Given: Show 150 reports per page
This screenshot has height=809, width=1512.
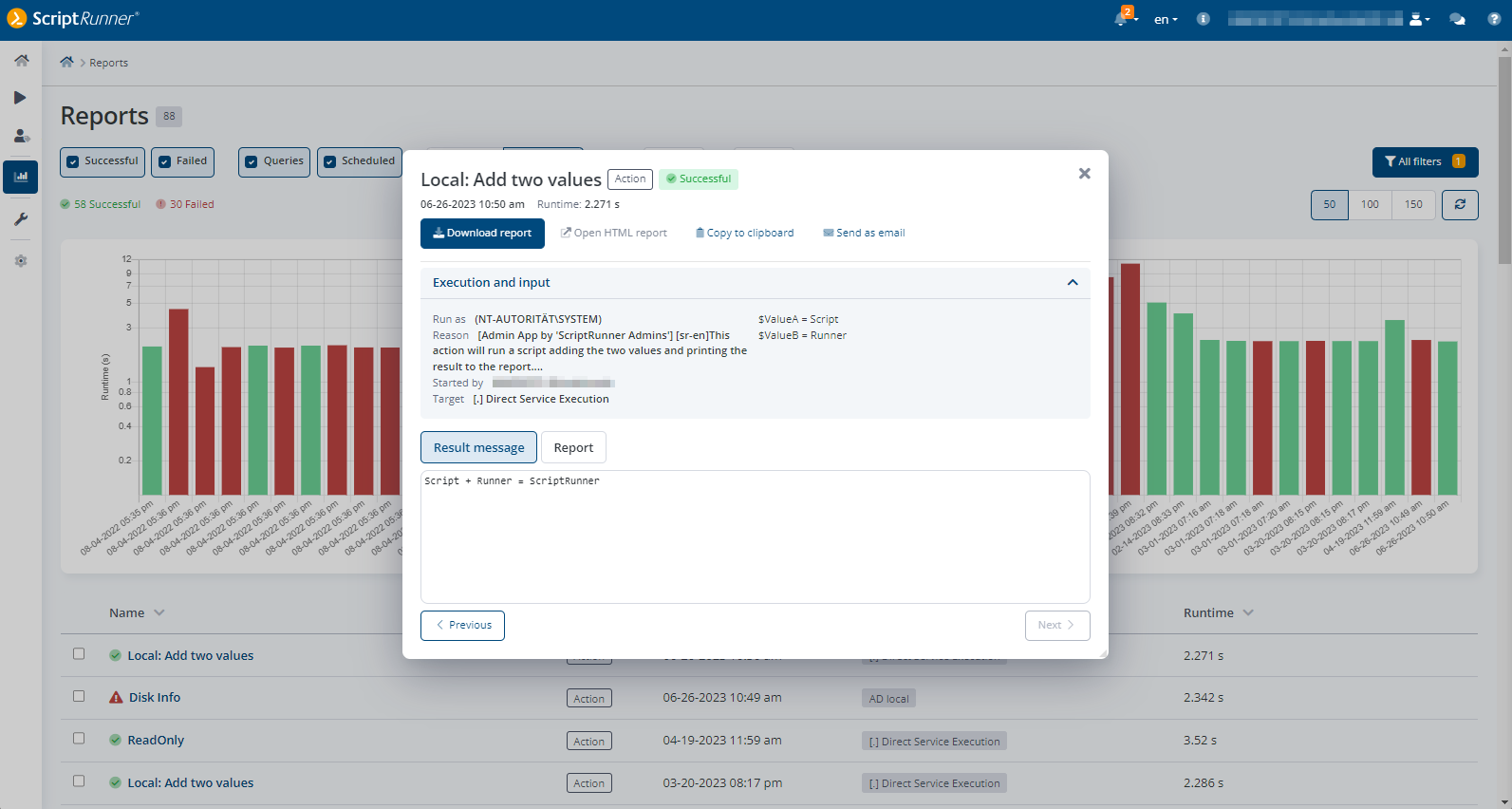Looking at the screenshot, I should [1413, 204].
